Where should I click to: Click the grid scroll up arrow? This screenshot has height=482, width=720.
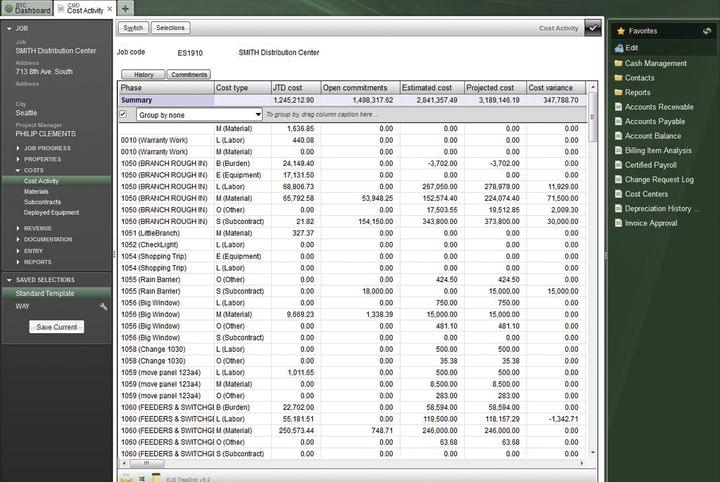pos(592,87)
